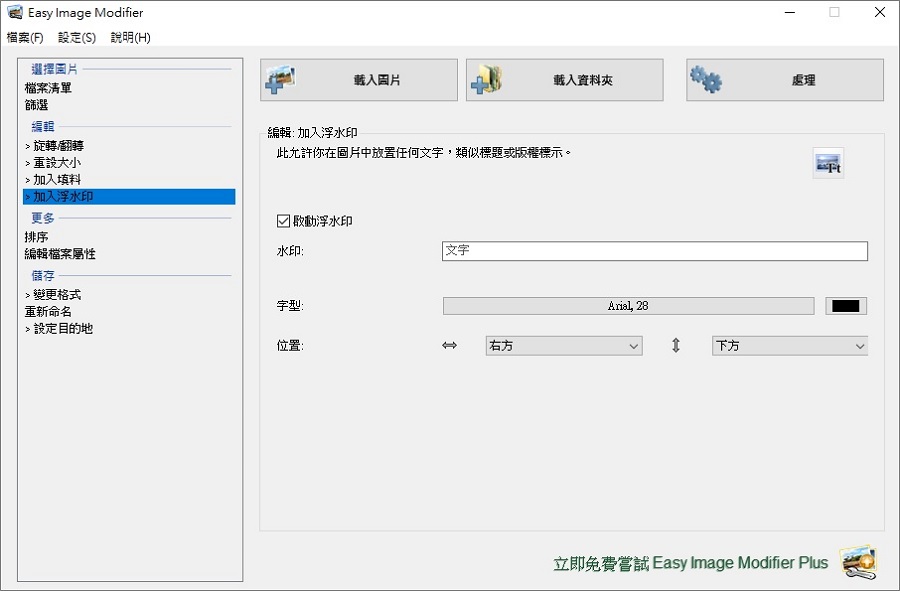Image resolution: width=900 pixels, height=591 pixels.
Task: Select 檔案清單 in the sidebar
Action: pos(48,88)
